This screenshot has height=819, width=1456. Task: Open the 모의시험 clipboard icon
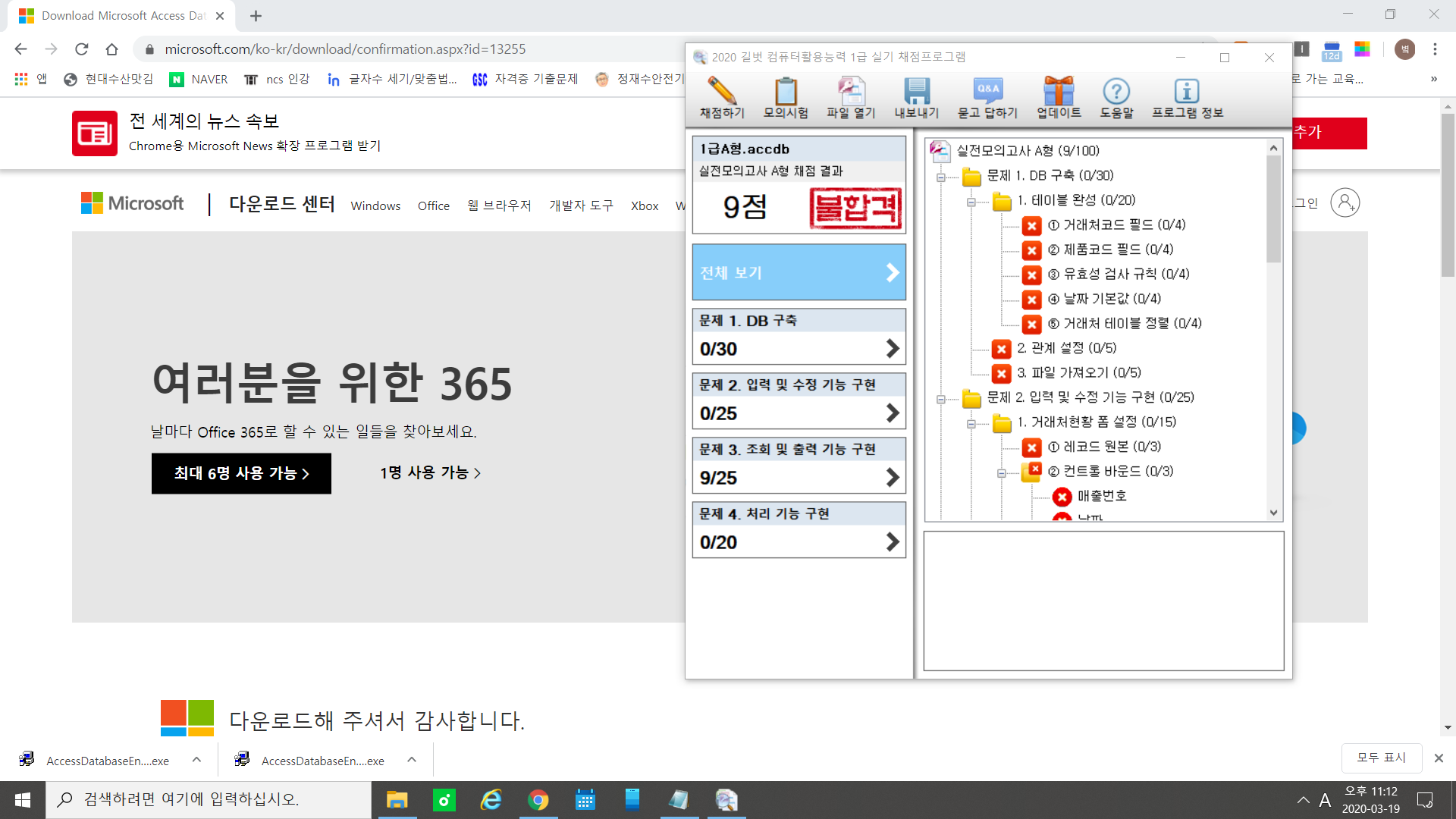(786, 92)
